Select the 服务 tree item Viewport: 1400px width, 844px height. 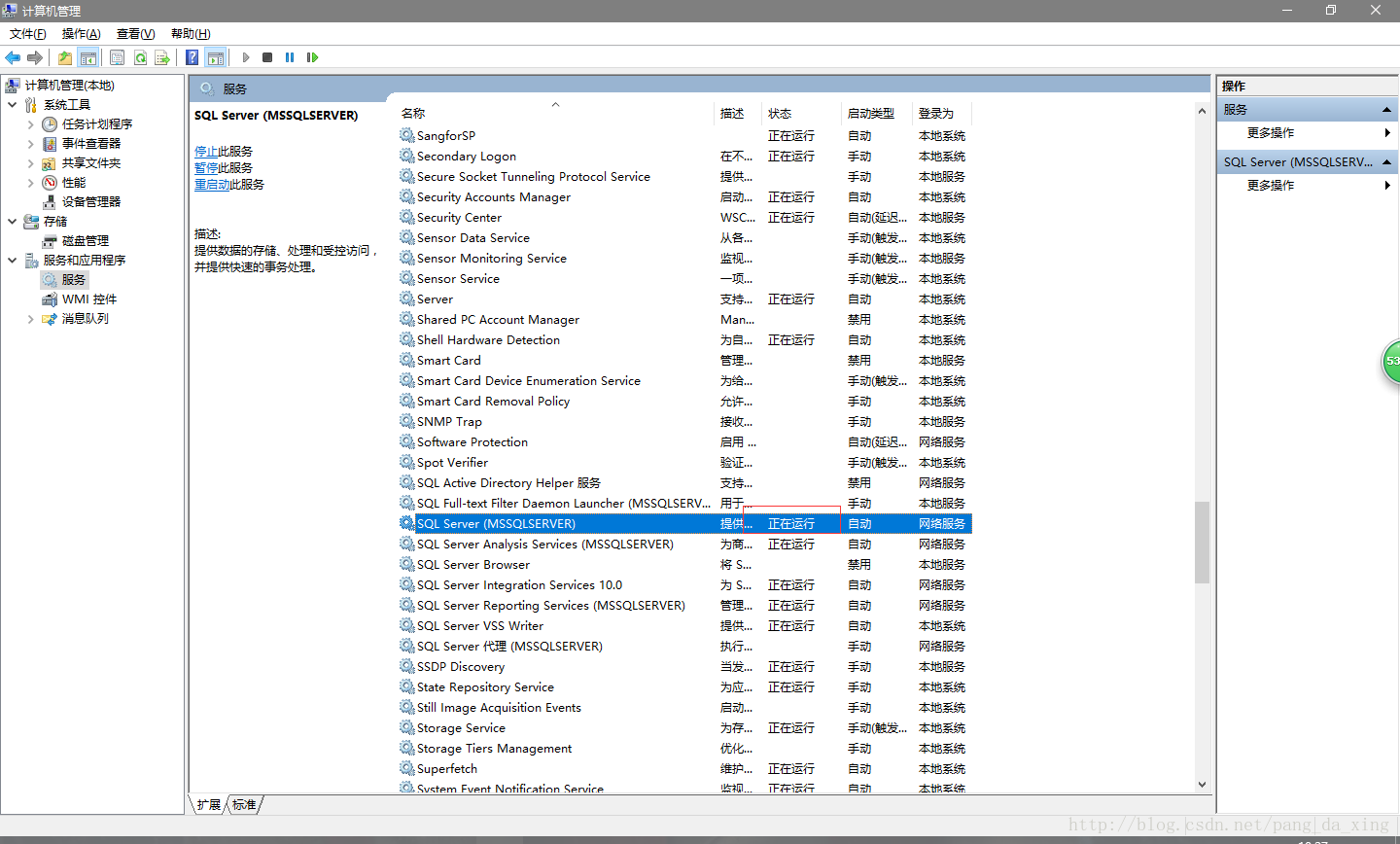pyautogui.click(x=74, y=280)
